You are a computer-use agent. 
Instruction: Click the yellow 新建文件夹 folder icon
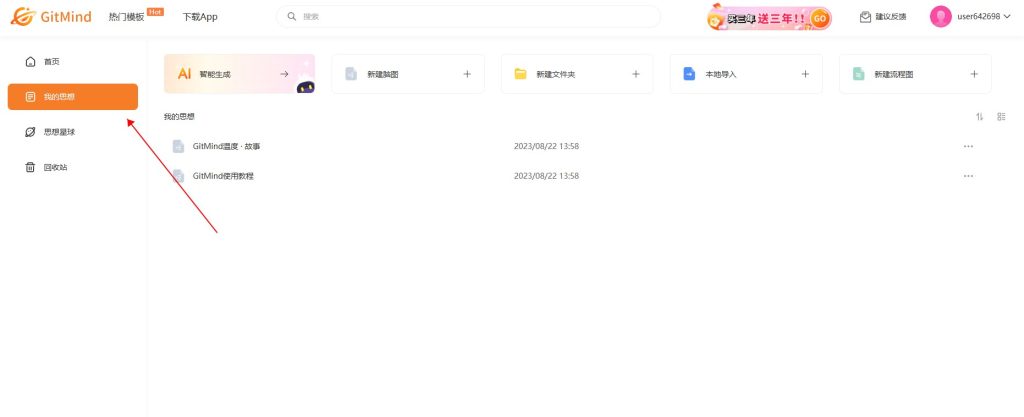click(520, 74)
